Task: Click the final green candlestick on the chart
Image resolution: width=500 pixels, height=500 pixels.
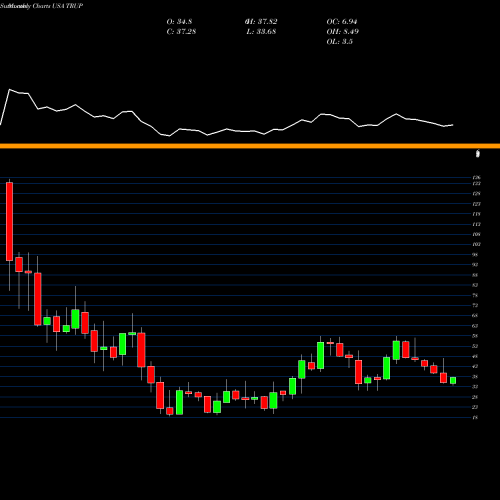Action: pos(453,380)
